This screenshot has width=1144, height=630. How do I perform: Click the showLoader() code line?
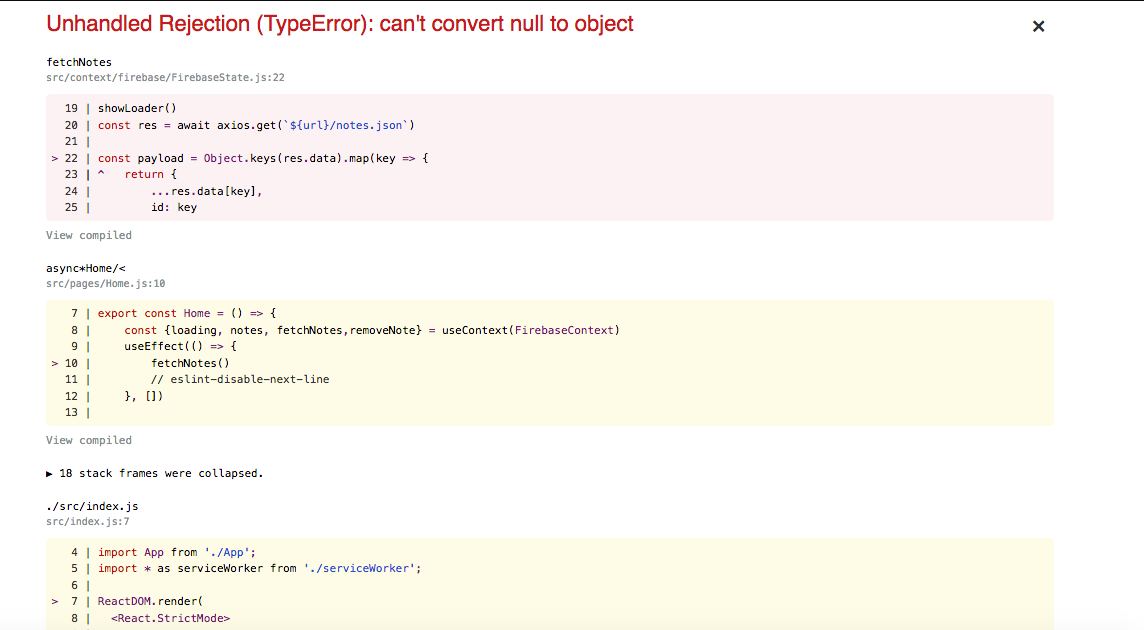tap(137, 108)
